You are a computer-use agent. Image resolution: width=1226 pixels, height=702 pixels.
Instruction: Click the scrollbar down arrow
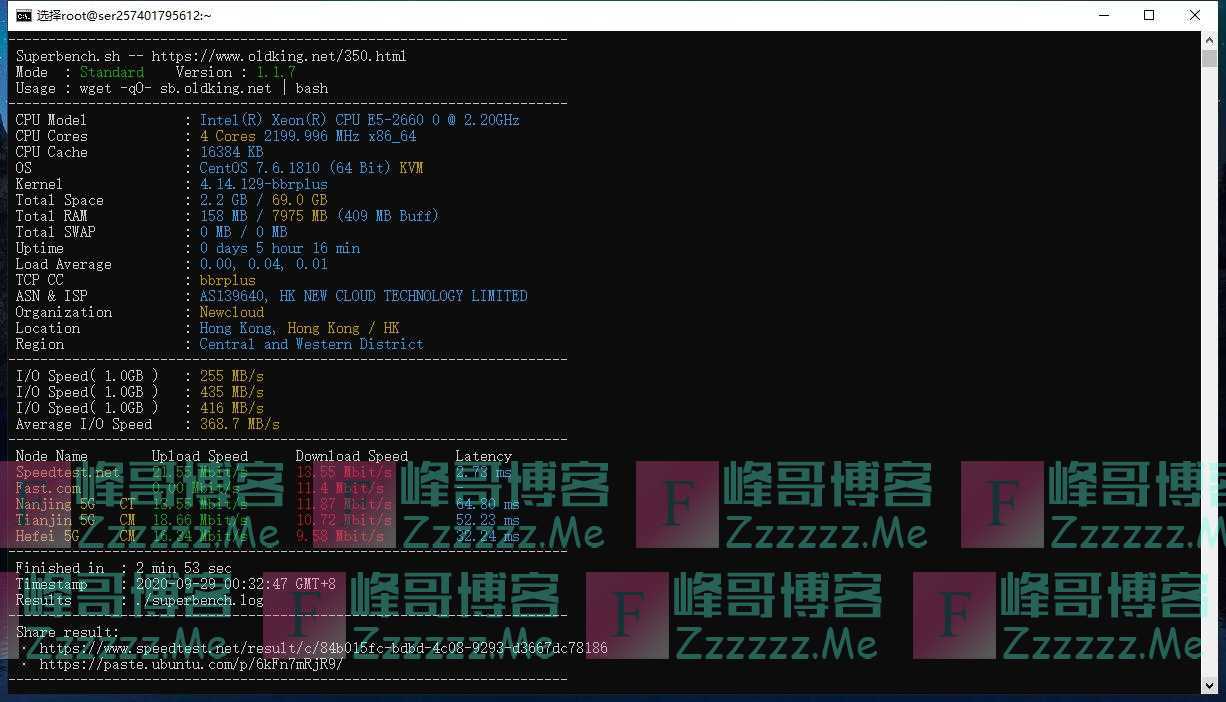[1209, 686]
